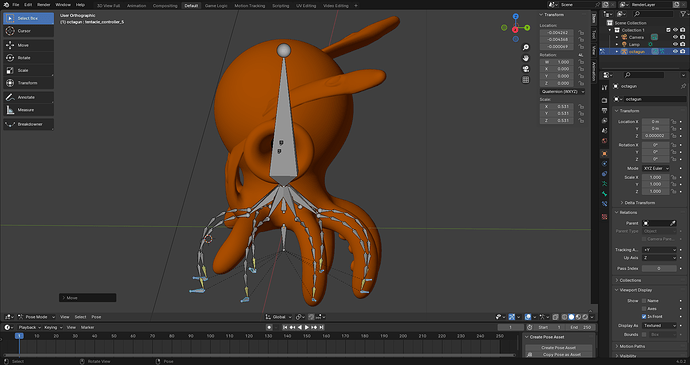Select the Cursor tool
Viewport: 690px width, 365px height.
tap(29, 31)
